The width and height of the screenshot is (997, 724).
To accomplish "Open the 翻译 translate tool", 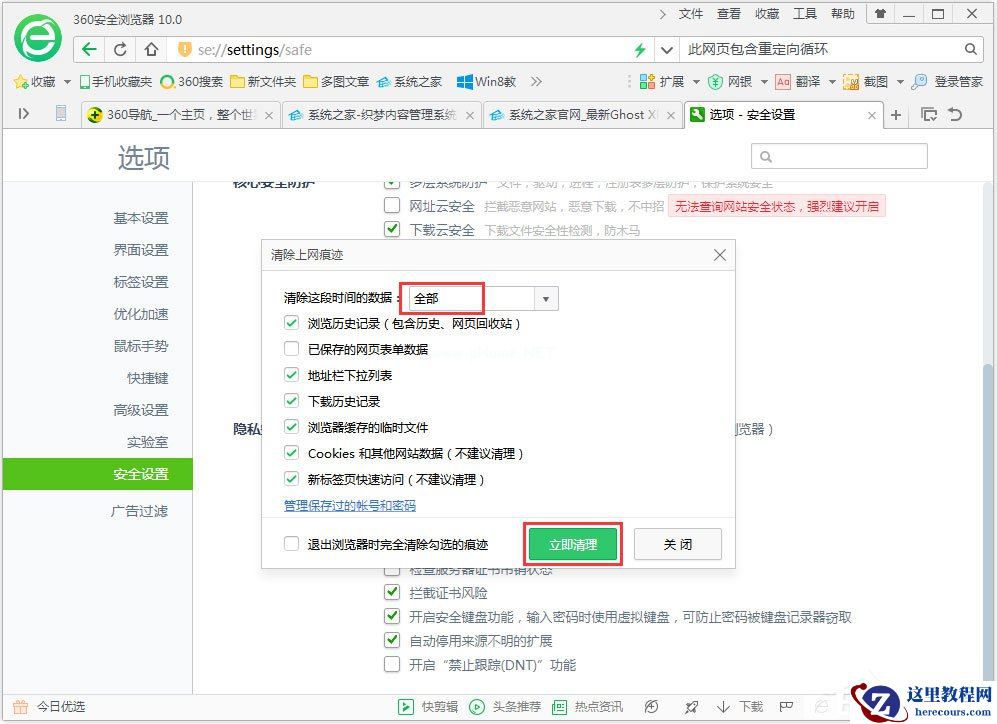I will click(x=805, y=82).
